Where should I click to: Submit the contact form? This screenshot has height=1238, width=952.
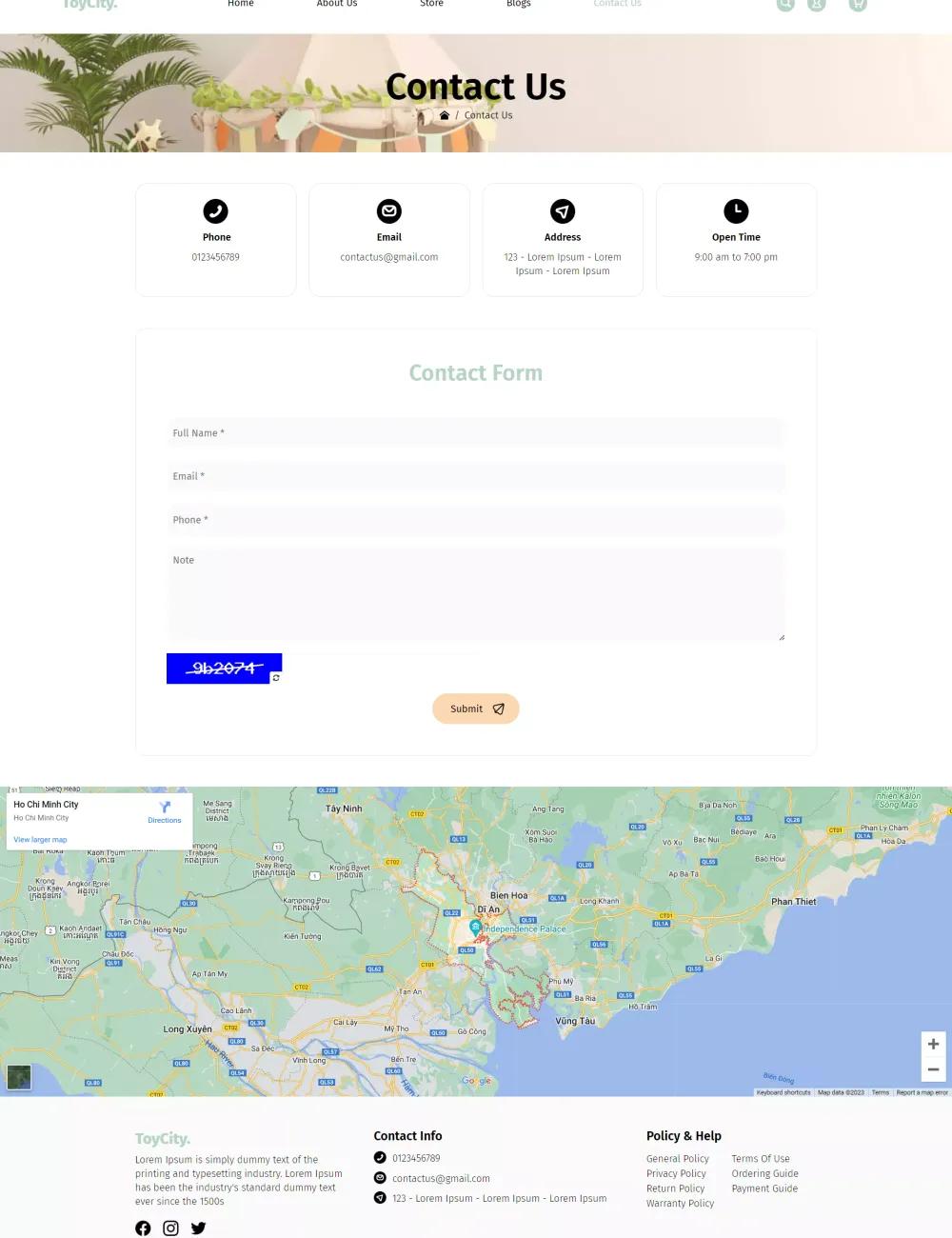[x=476, y=709]
